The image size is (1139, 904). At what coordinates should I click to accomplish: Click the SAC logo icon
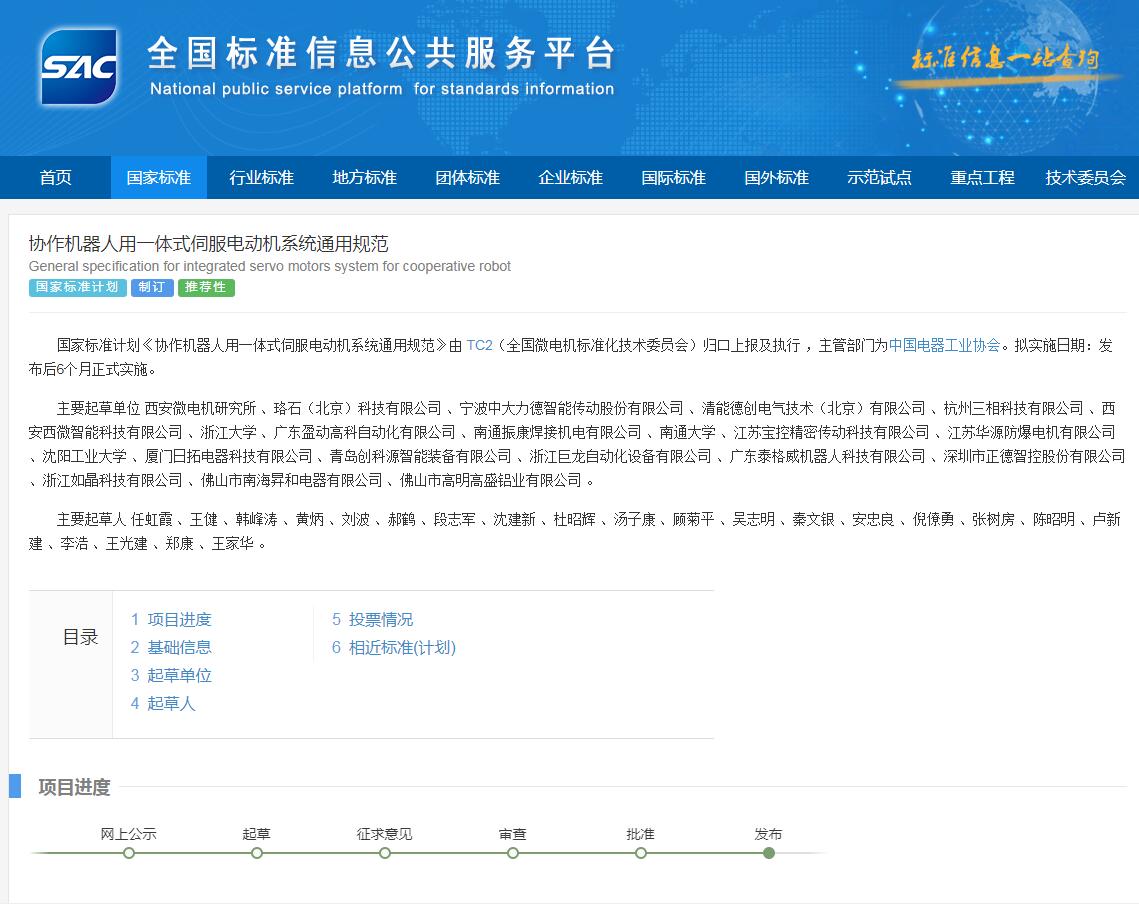point(79,67)
